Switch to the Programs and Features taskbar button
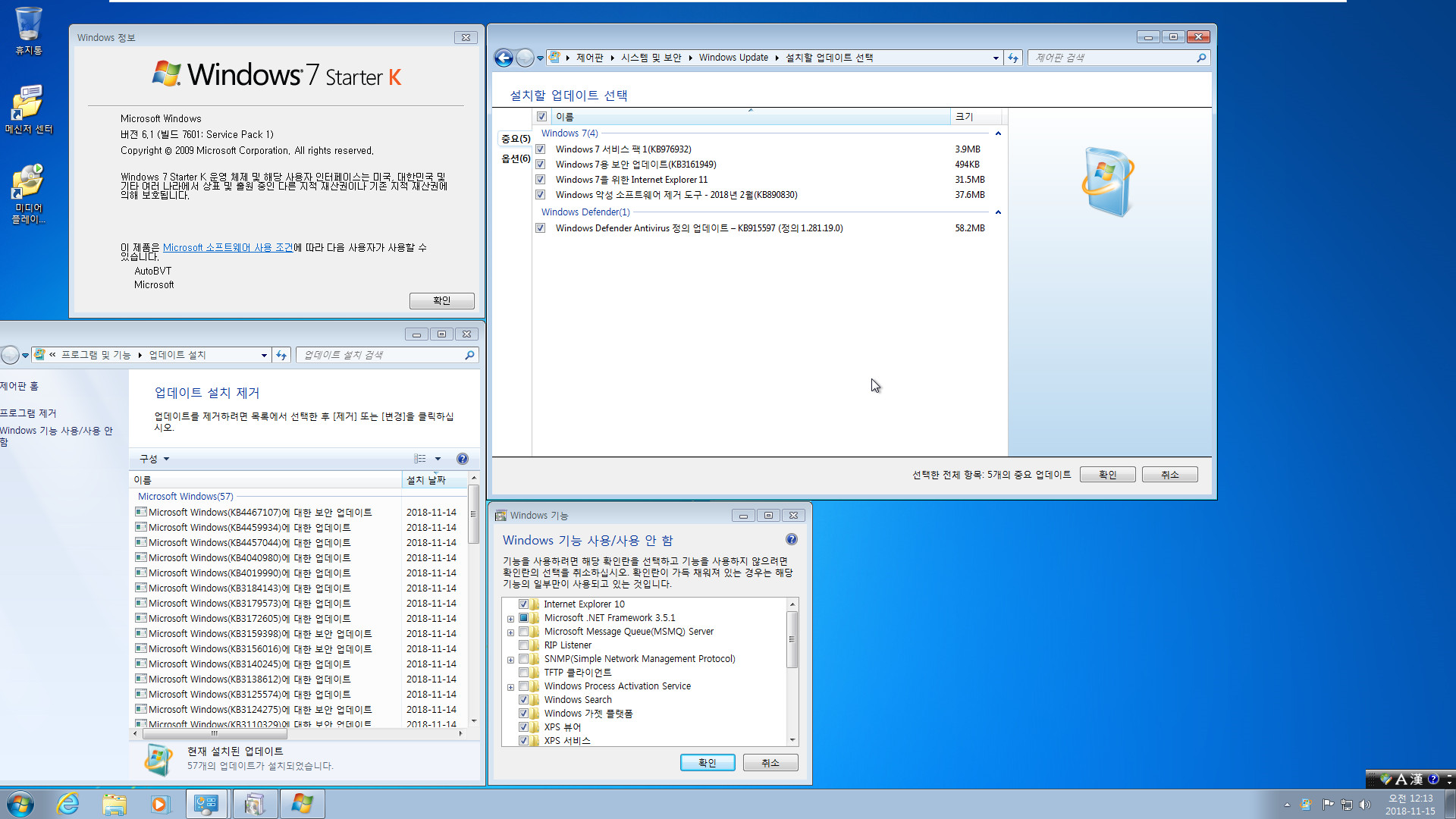Screen dimensions: 1456x819 [254, 804]
